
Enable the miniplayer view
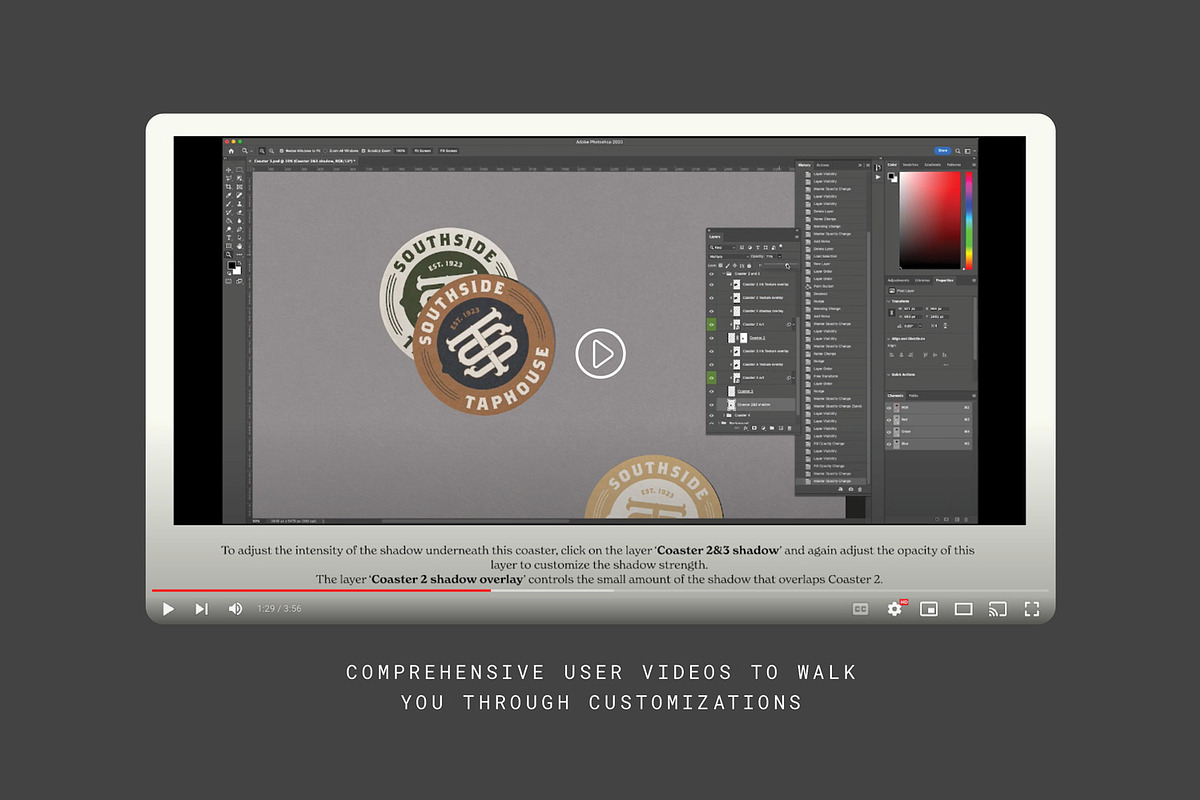tap(929, 608)
